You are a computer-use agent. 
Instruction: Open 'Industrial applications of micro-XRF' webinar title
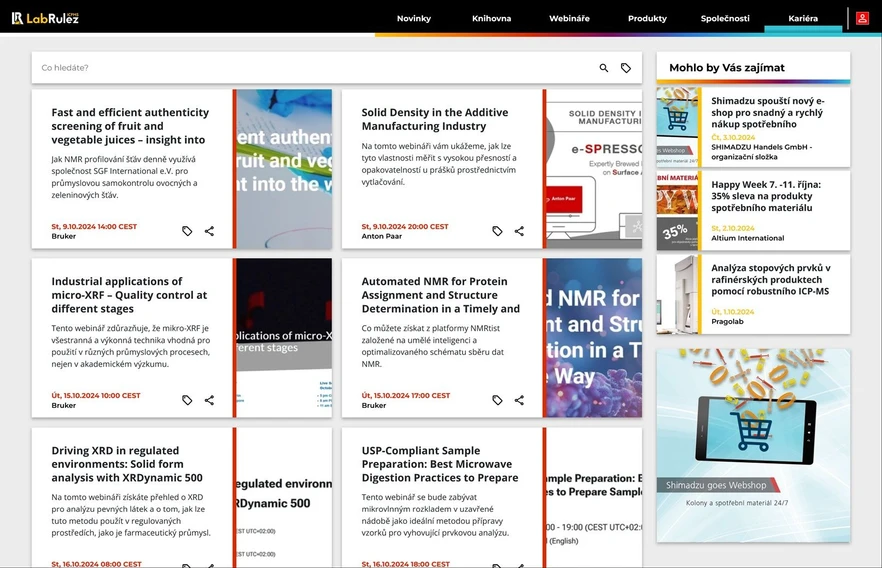click(x=129, y=295)
